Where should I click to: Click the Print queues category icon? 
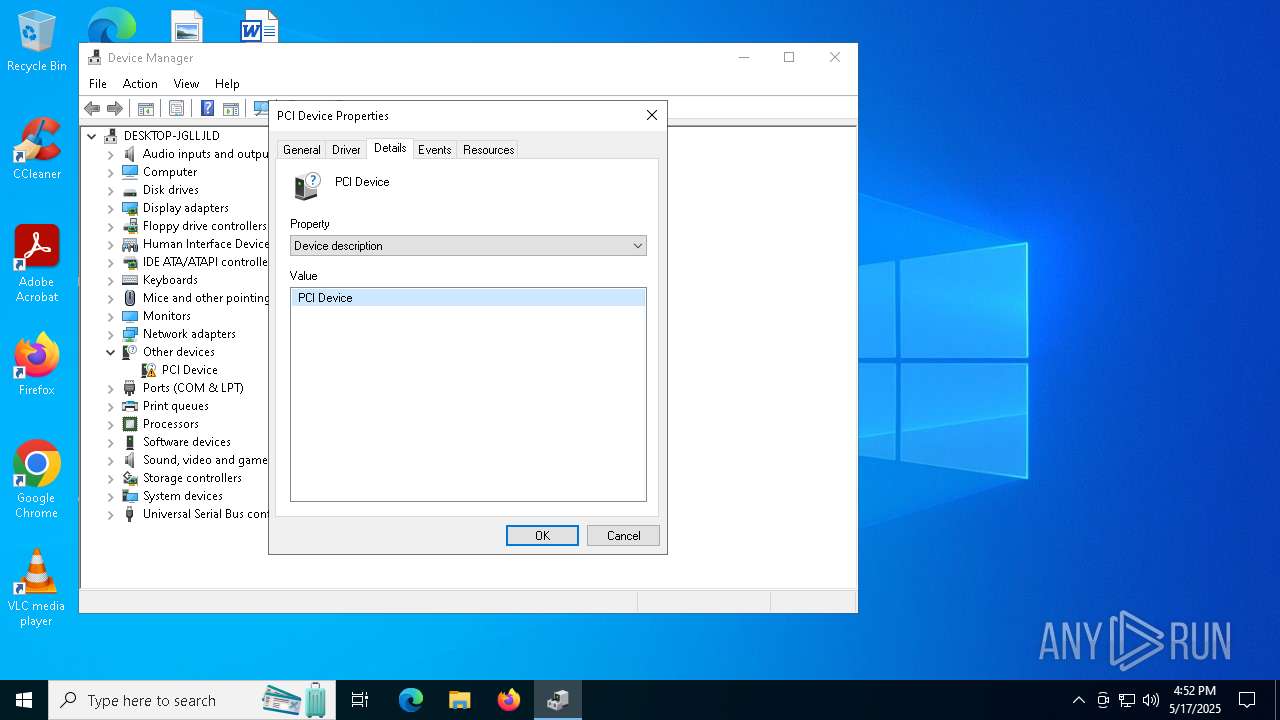point(130,406)
